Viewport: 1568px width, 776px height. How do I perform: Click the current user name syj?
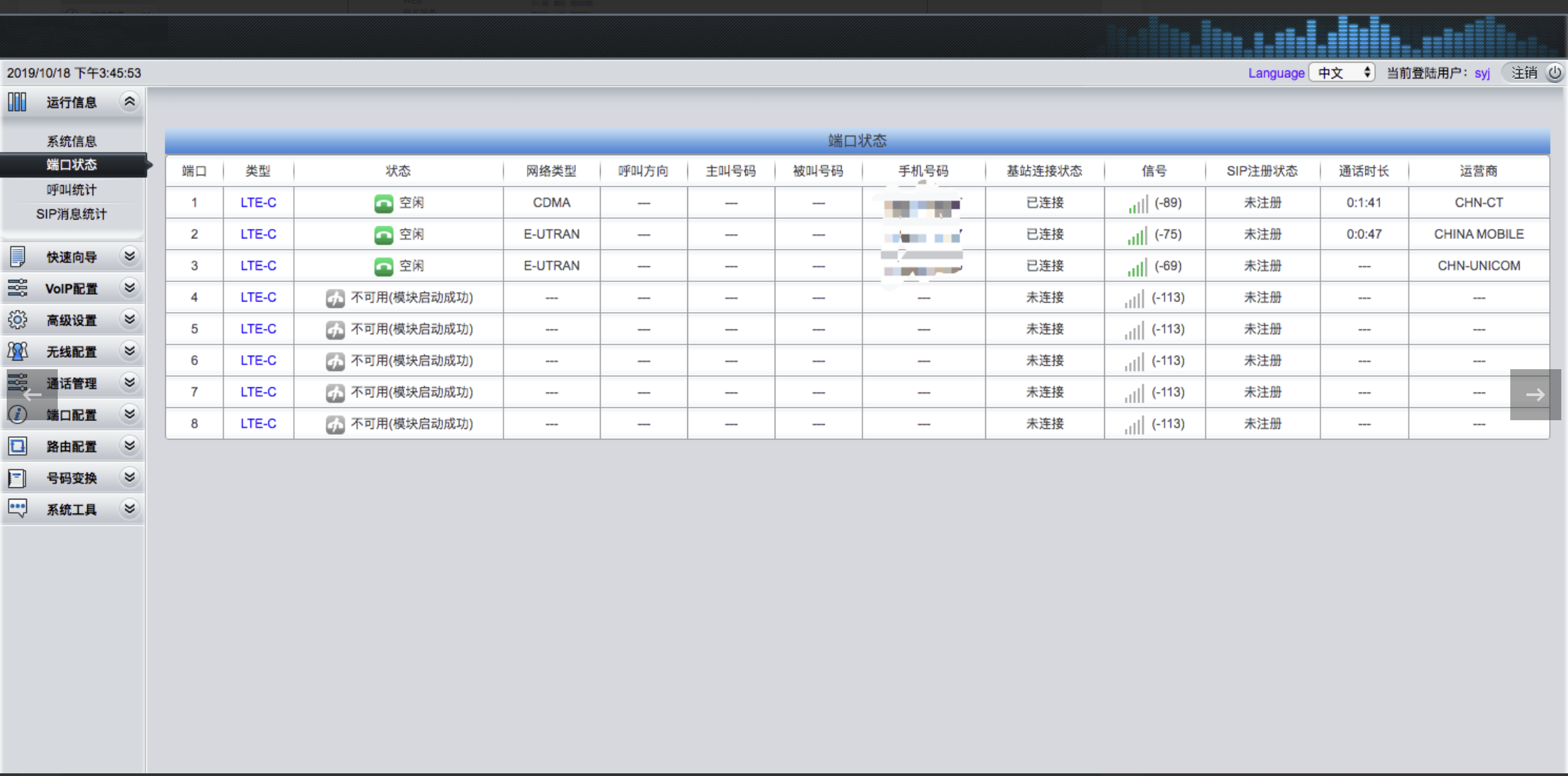pyautogui.click(x=1482, y=73)
